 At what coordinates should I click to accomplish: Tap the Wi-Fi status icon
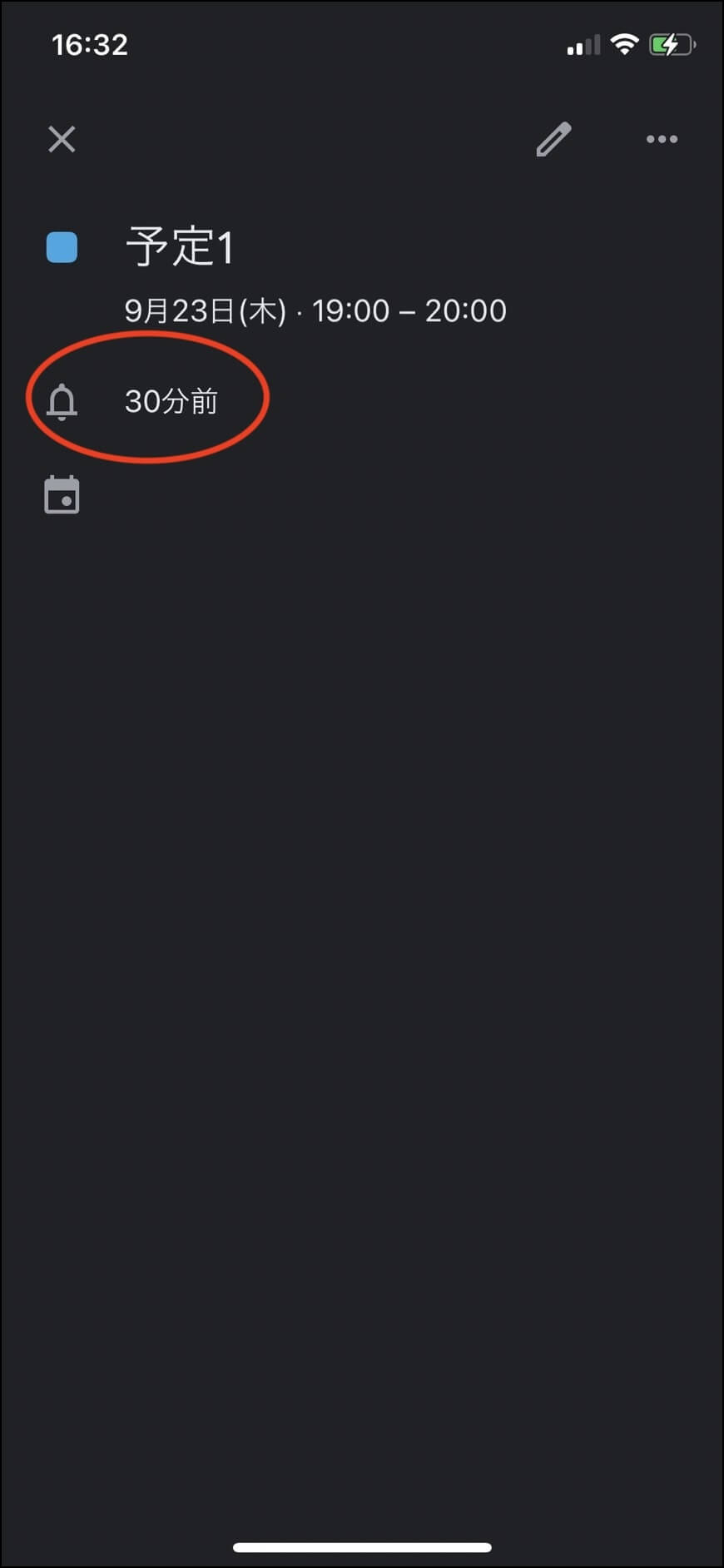[624, 44]
